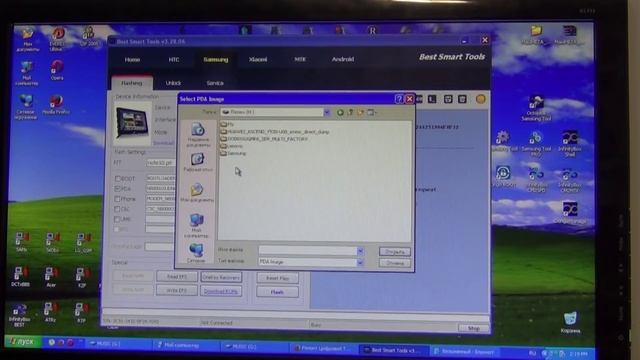Open My Computer in the dialog places bar
Screen dimensions: 640x360
(196, 226)
